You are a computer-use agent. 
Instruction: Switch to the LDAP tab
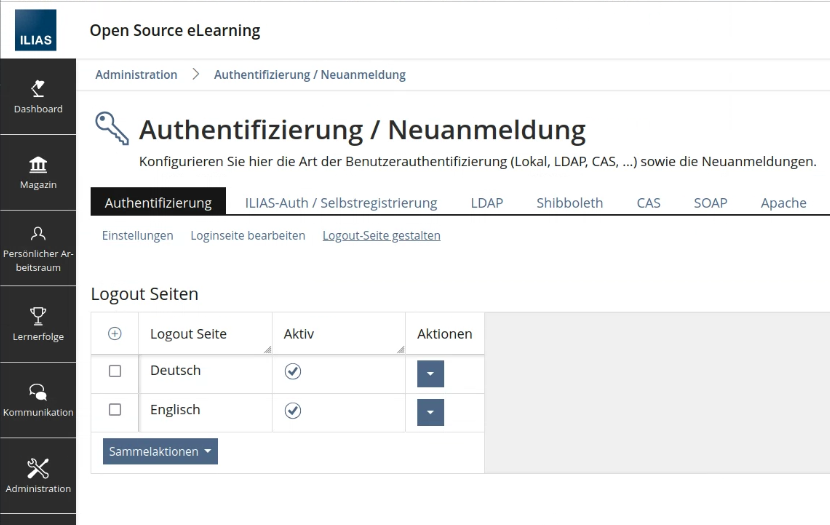(487, 203)
